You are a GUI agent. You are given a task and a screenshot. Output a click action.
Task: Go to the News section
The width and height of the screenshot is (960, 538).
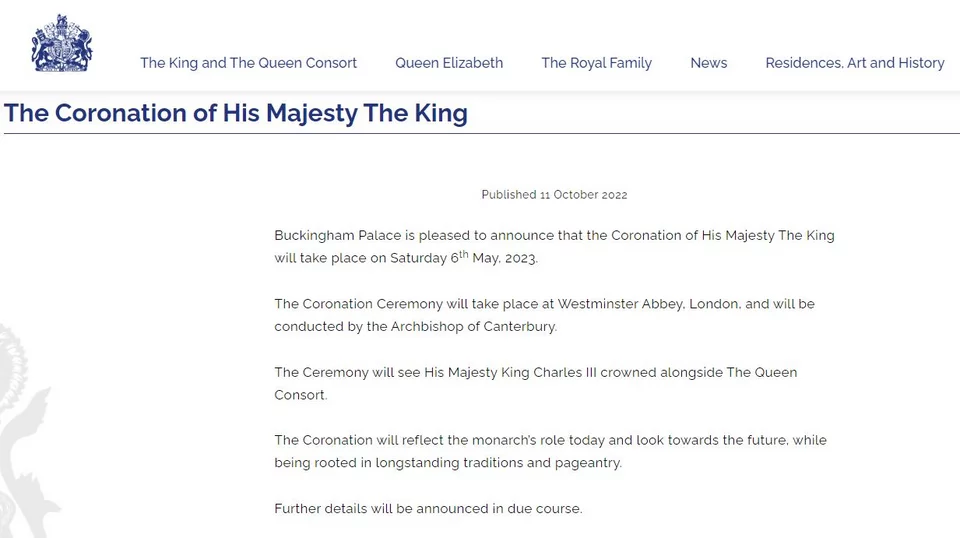point(708,63)
